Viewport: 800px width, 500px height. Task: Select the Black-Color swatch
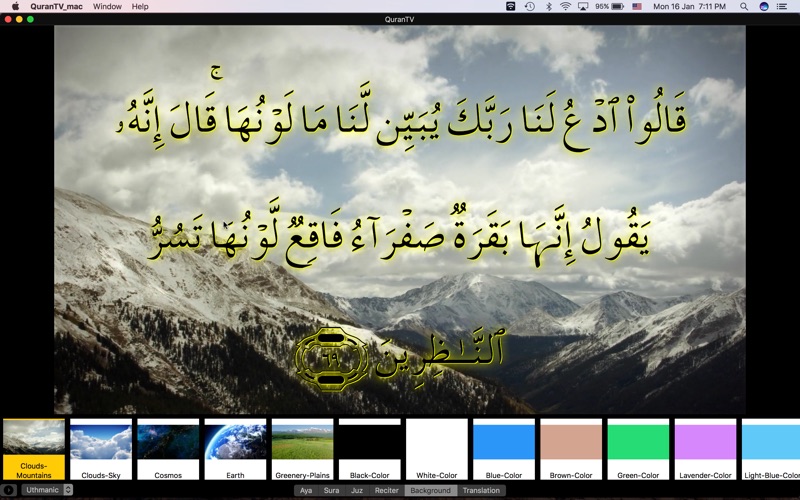click(x=369, y=449)
